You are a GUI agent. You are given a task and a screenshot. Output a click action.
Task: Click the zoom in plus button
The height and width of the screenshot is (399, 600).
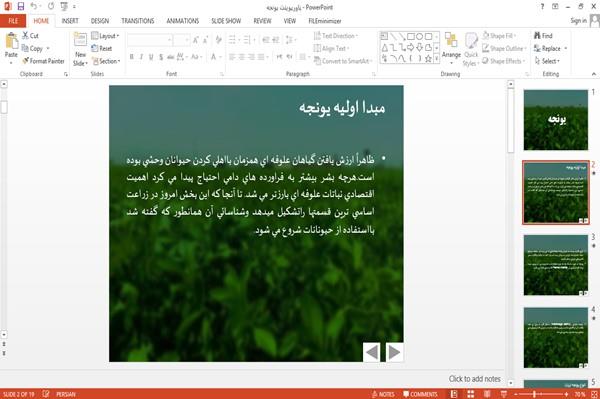coord(566,394)
